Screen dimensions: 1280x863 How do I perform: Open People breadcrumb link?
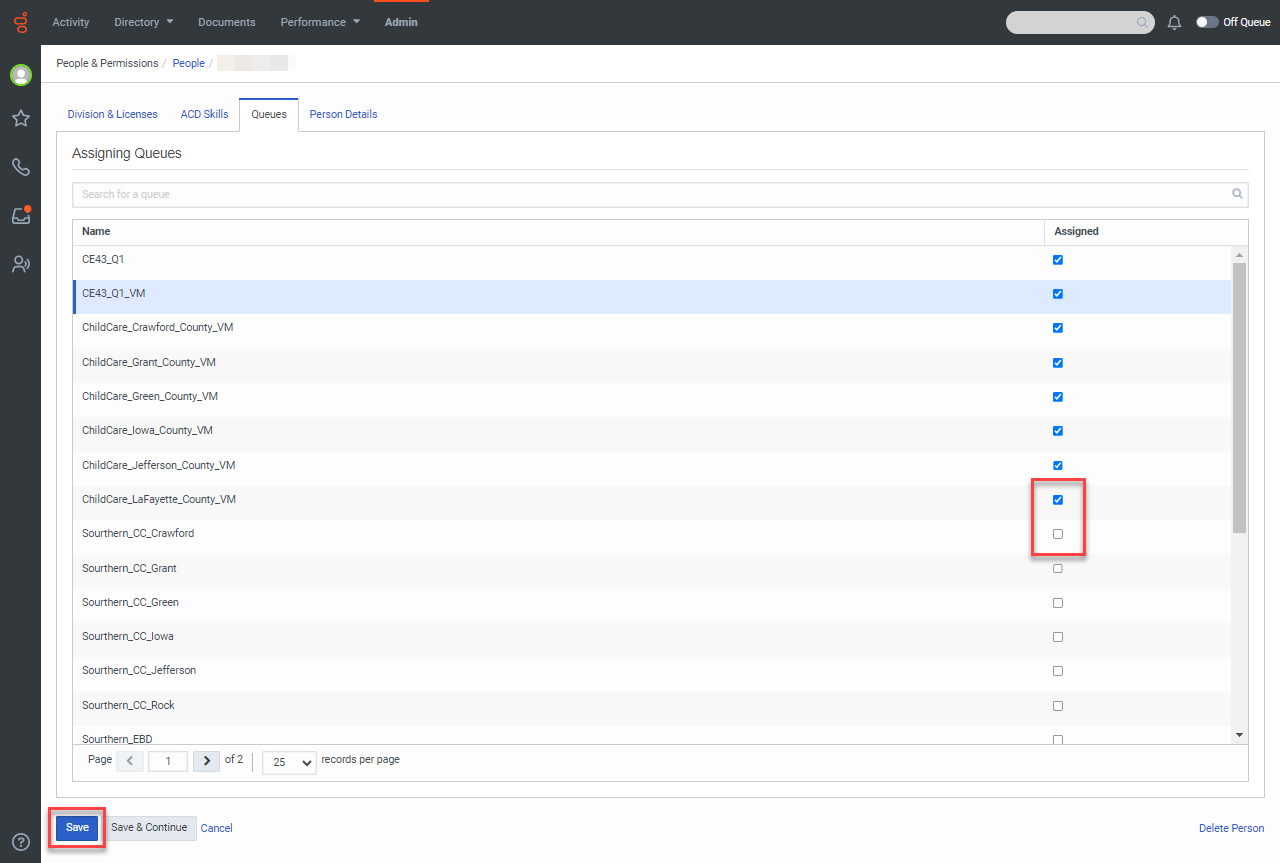tap(189, 63)
